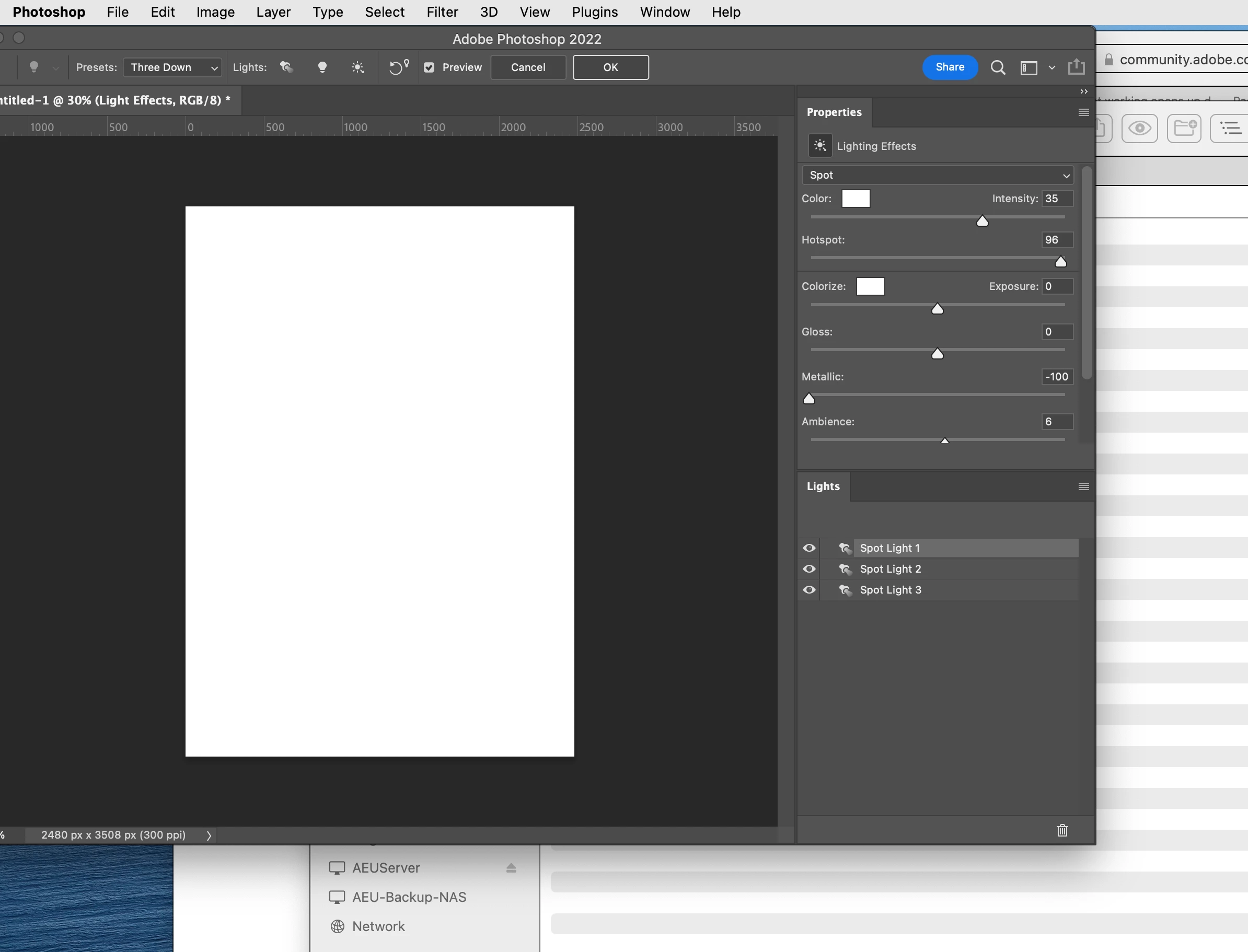Switch to the Lights panel tab
The width and height of the screenshot is (1248, 952).
[823, 486]
